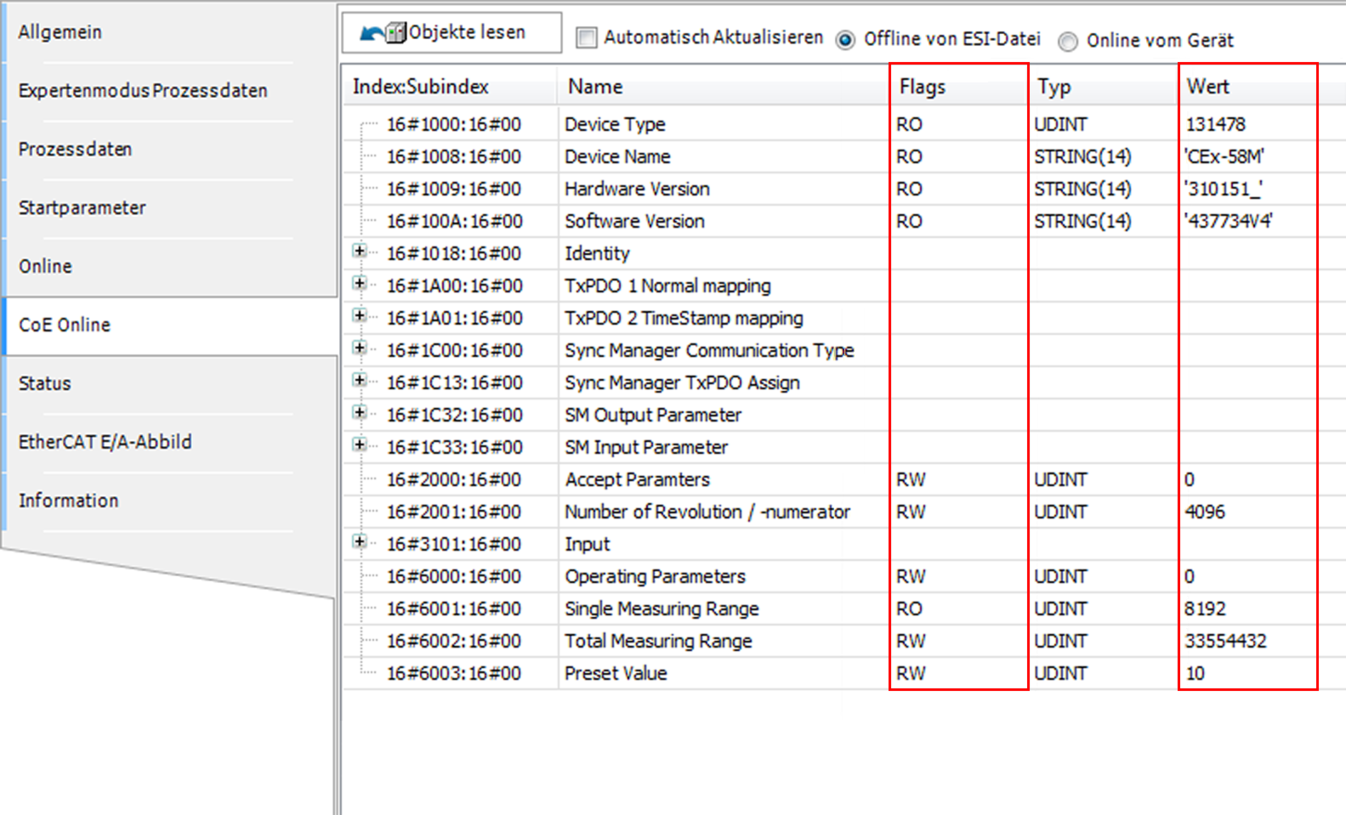Image resolution: width=1346 pixels, height=815 pixels.
Task: Click the Objekte lesen button
Action: [x=451, y=33]
